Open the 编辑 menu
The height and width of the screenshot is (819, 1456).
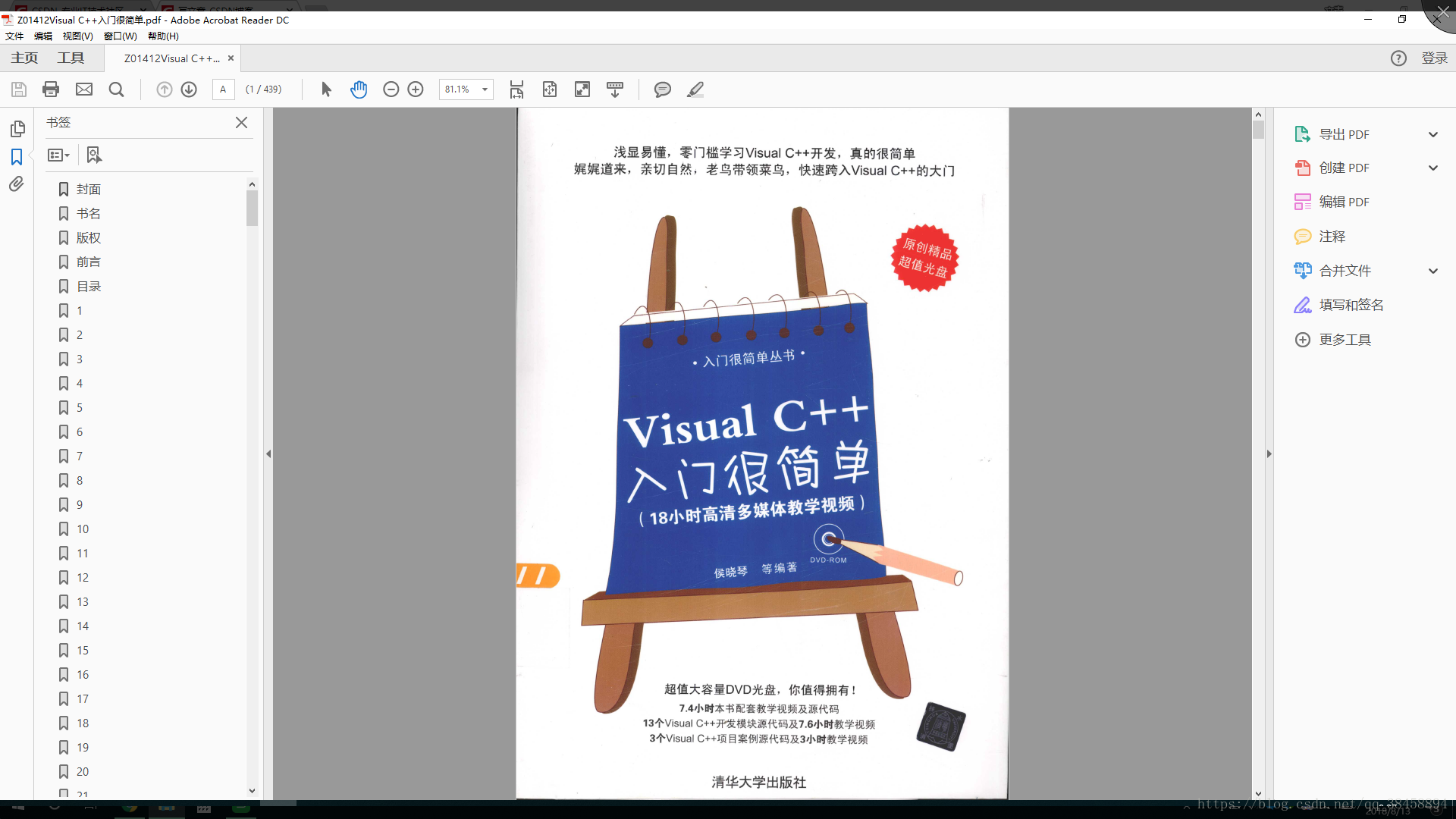coord(43,36)
